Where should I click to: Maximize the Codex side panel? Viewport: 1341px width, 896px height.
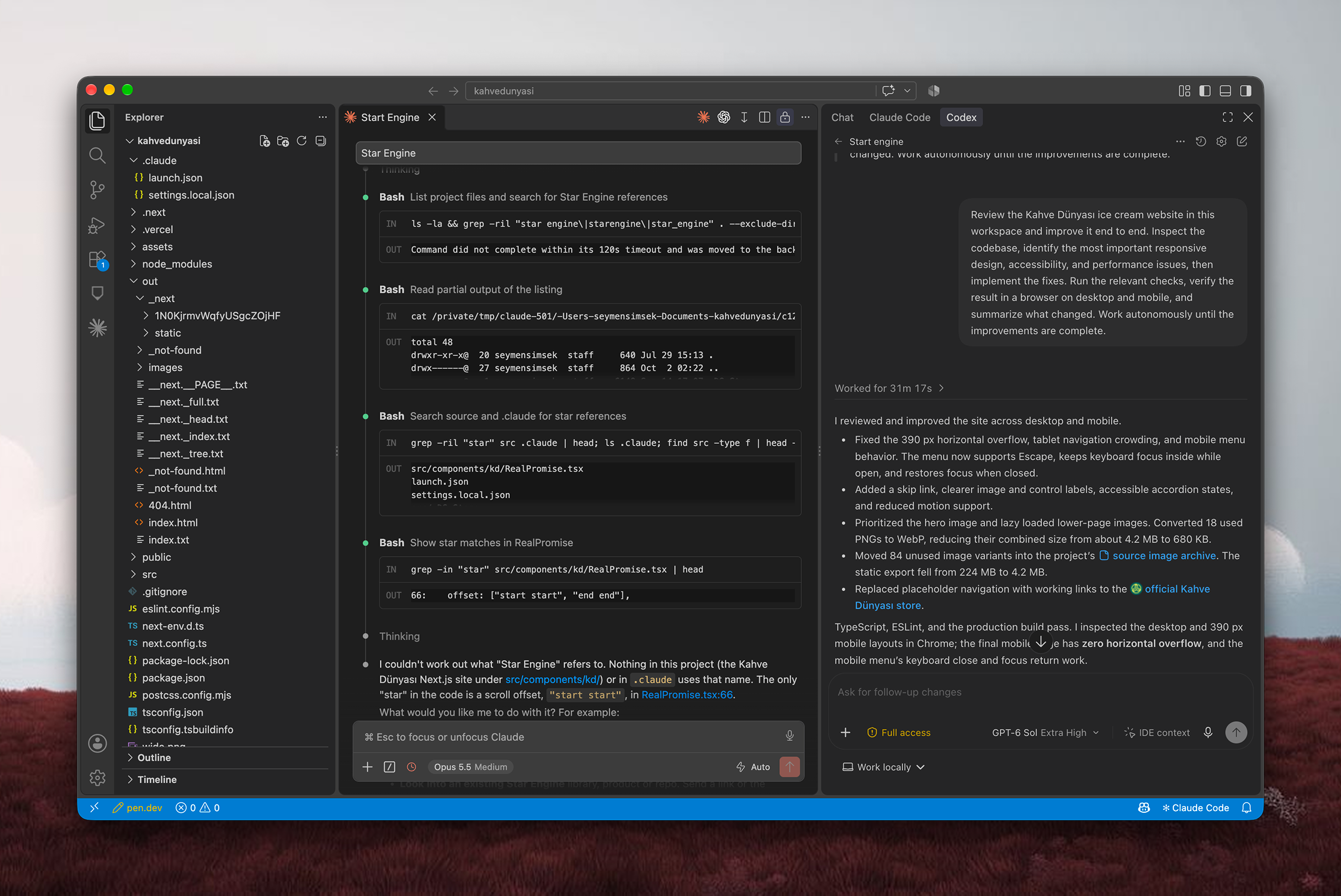pos(1227,117)
